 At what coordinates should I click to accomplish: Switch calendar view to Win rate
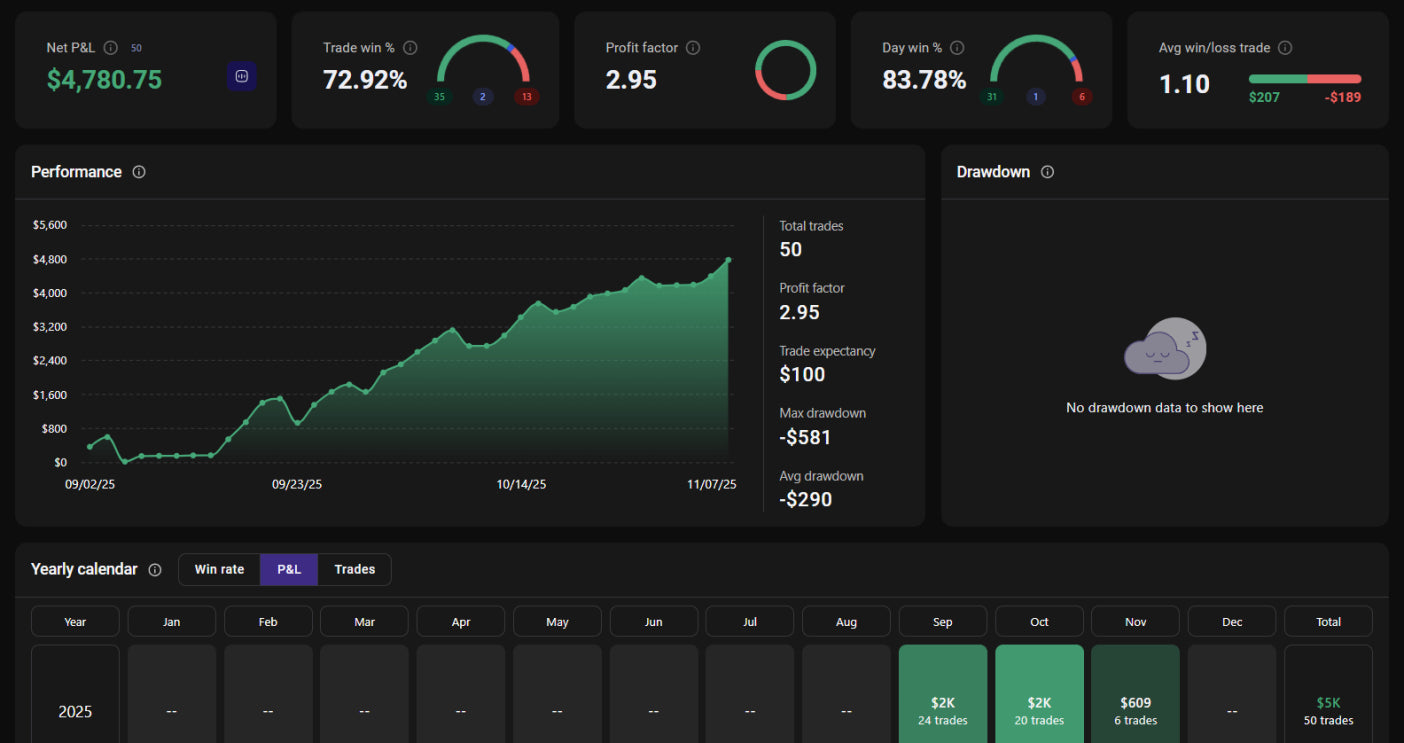219,569
